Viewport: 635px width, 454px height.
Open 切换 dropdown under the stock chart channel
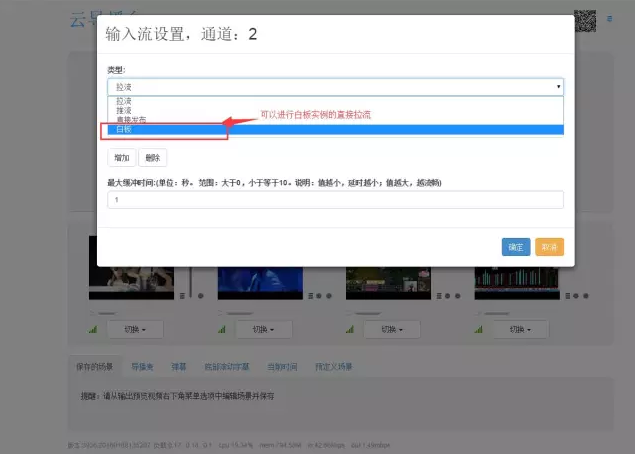point(520,330)
